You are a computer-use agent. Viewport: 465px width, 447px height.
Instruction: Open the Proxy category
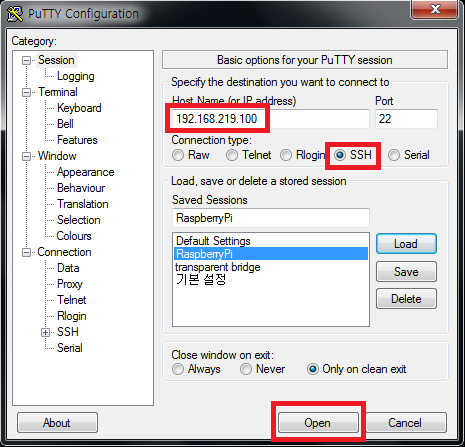70,284
